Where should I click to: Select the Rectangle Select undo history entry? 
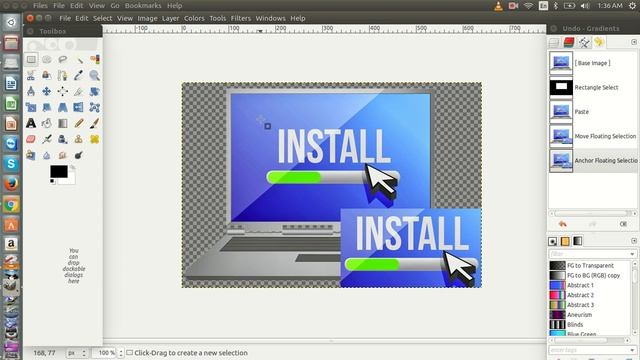(592, 87)
